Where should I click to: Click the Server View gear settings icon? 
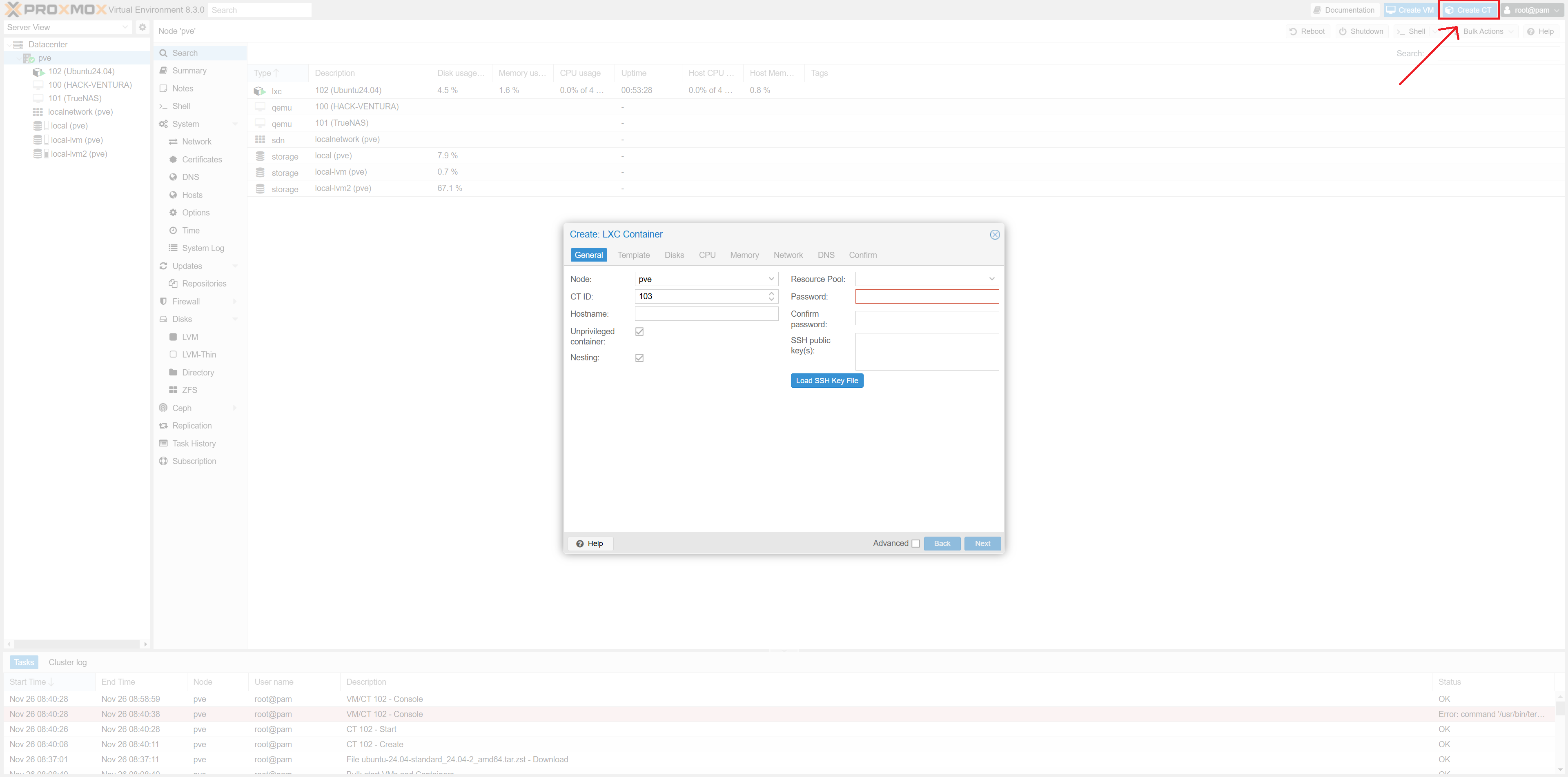coord(142,27)
